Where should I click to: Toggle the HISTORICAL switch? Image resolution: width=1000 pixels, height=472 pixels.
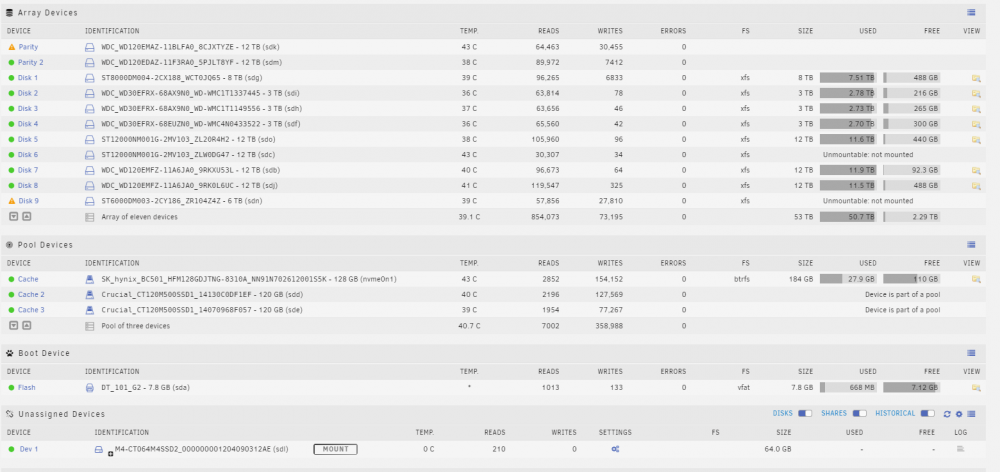tap(928, 413)
